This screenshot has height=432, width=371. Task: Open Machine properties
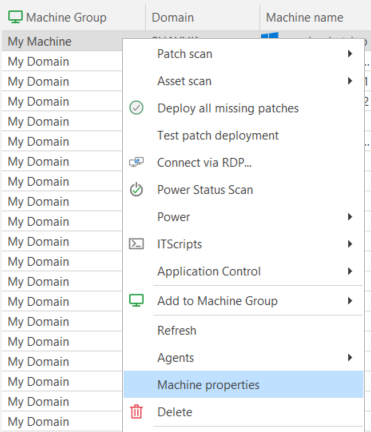click(243, 385)
